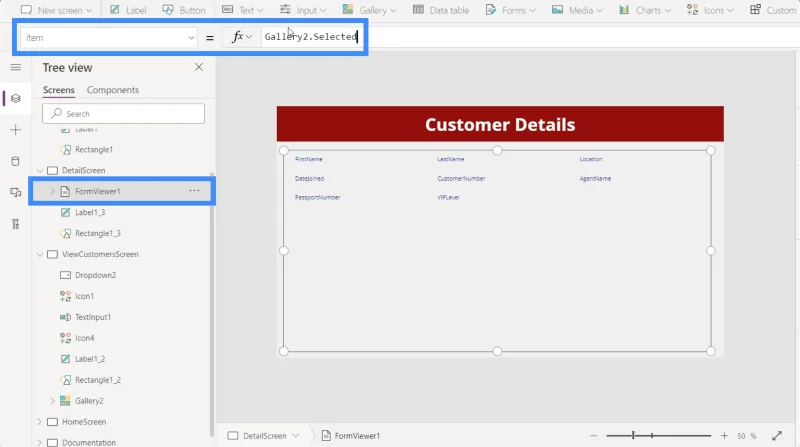Insert a Label control
The width and height of the screenshot is (800, 447).
click(x=128, y=10)
